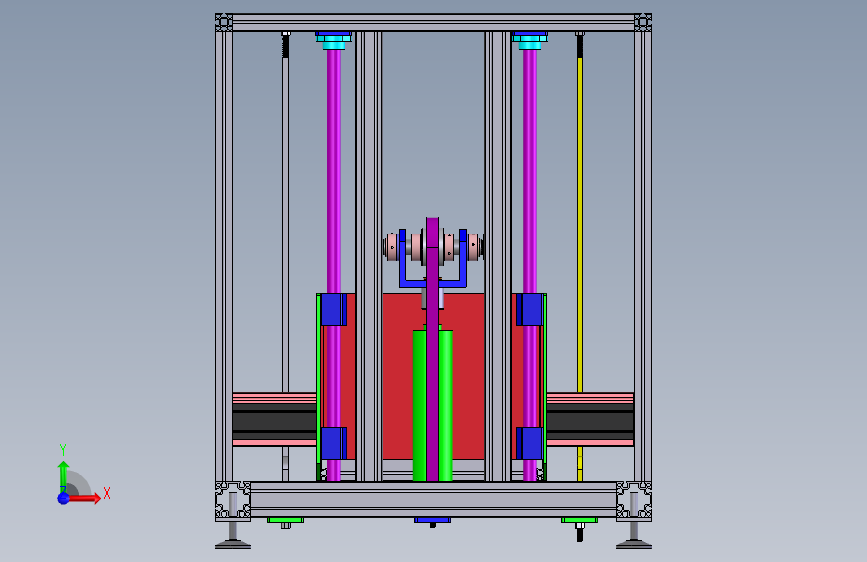
Task: Select the lower-left blue bearing block
Action: point(333,443)
